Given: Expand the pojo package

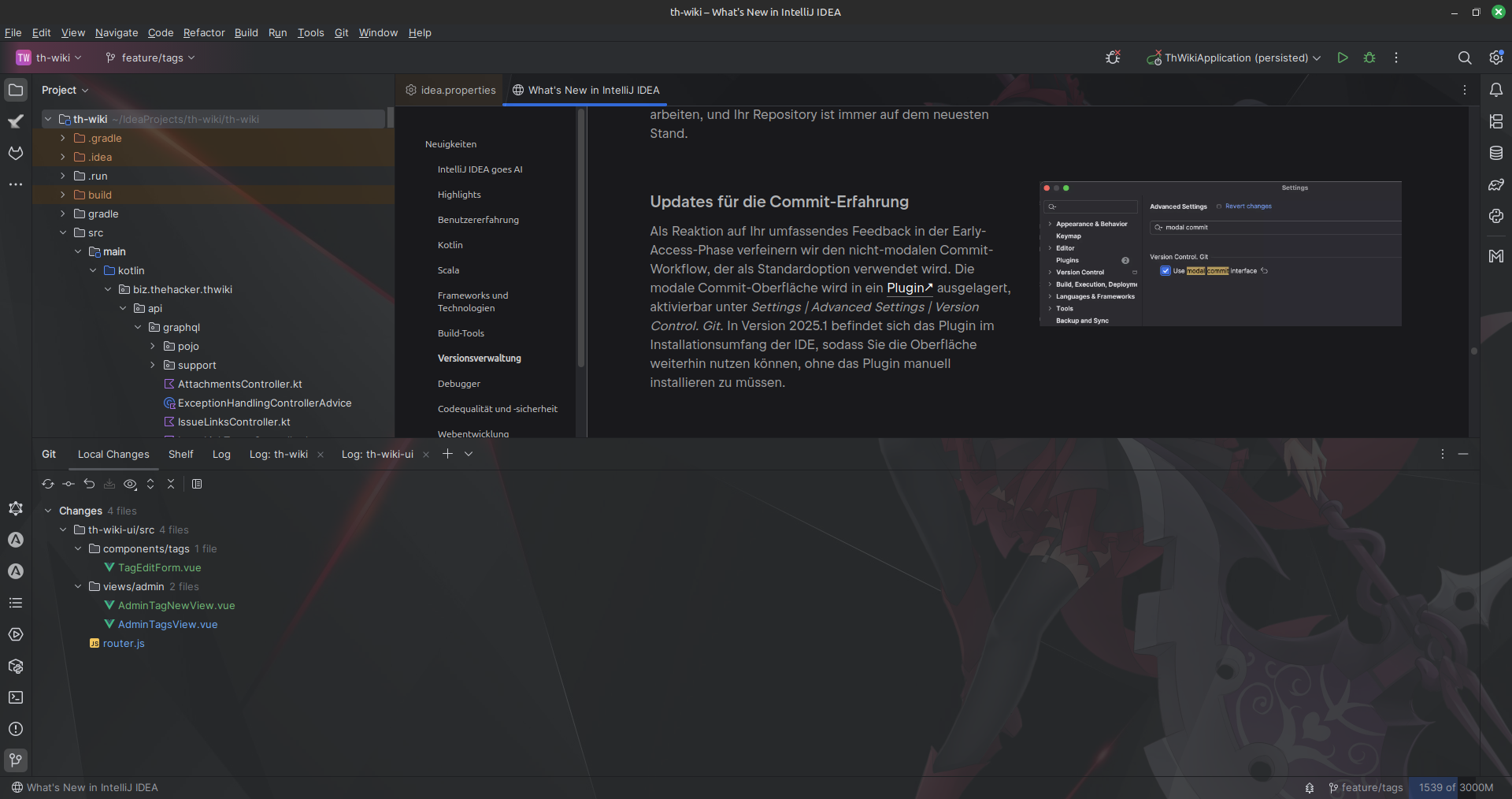Looking at the screenshot, I should click(x=153, y=346).
